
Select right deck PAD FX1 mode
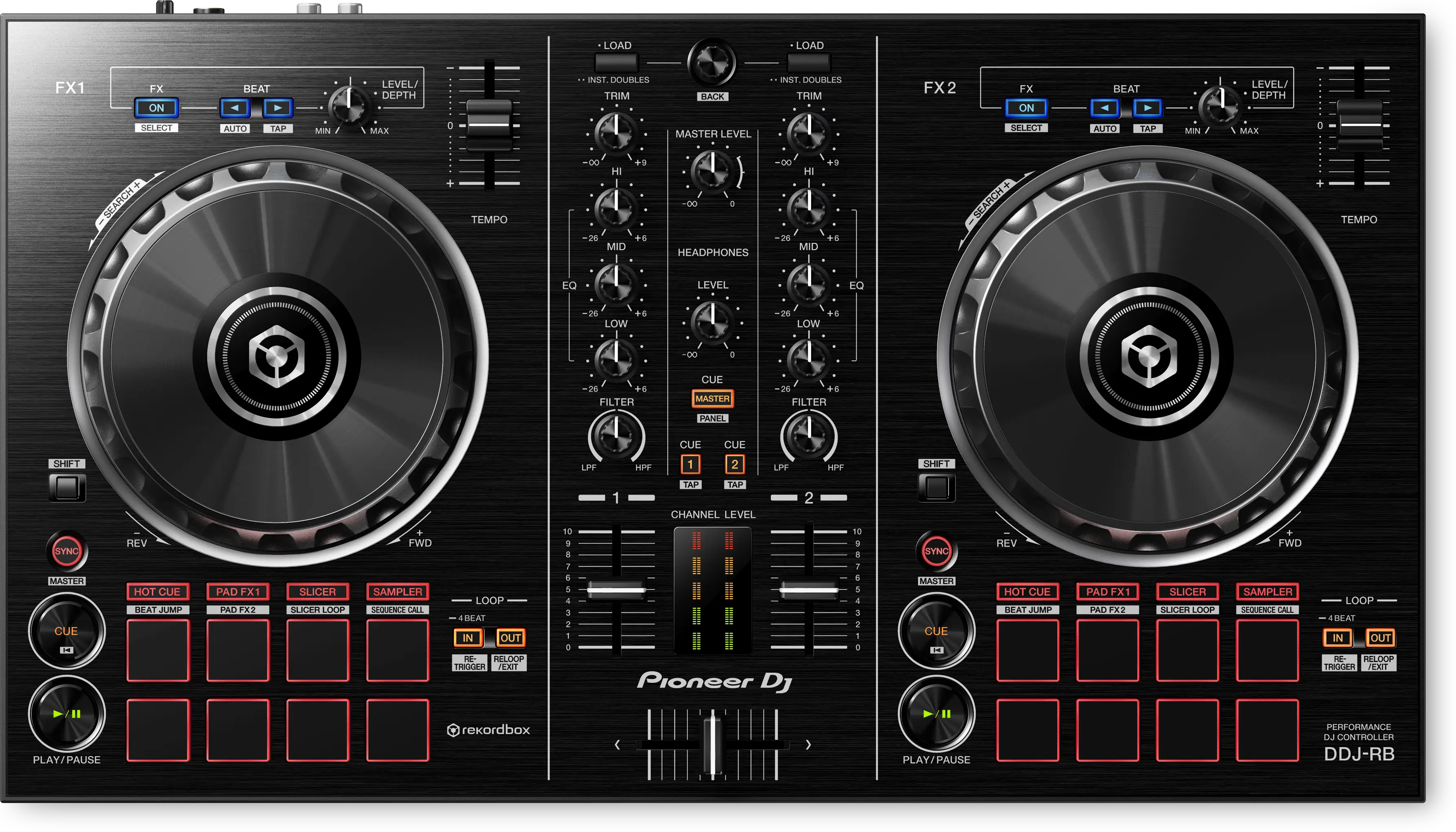pos(1108,592)
